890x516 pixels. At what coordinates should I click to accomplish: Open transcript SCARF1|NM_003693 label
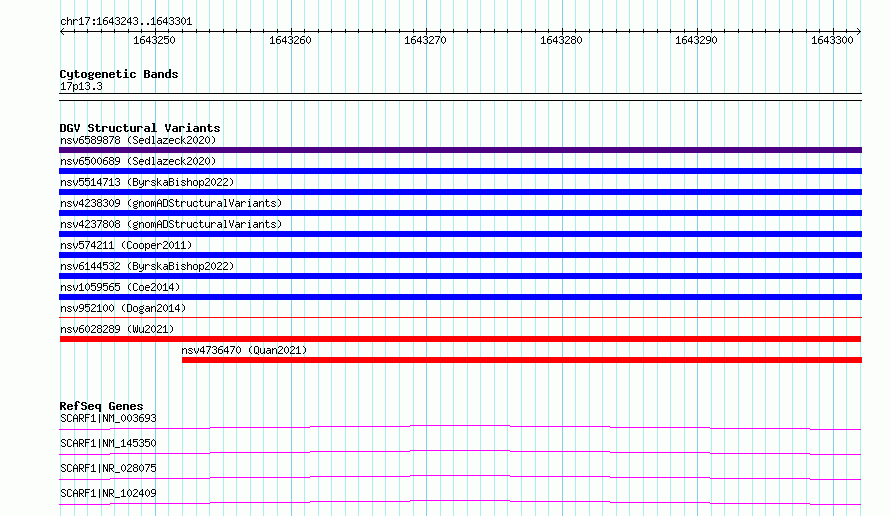point(108,419)
